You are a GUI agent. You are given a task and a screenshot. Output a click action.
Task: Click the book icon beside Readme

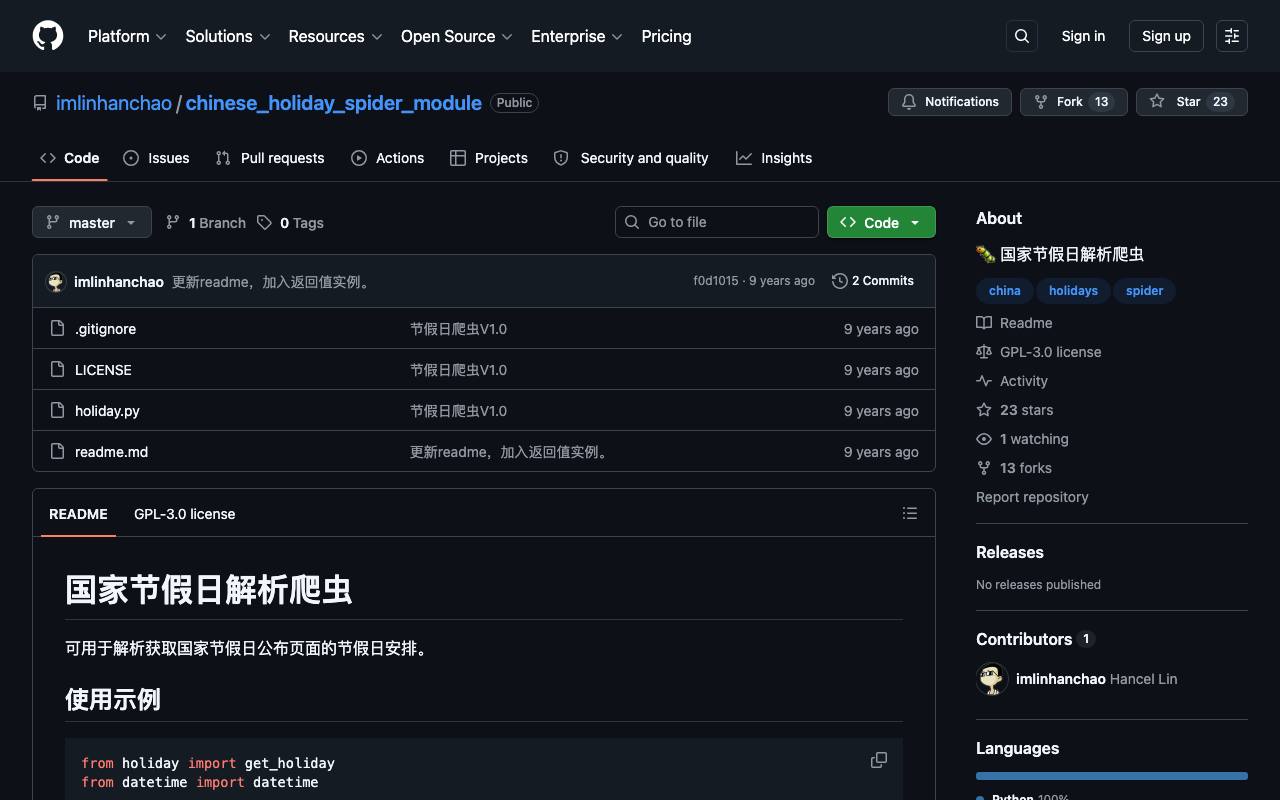[x=984, y=323]
